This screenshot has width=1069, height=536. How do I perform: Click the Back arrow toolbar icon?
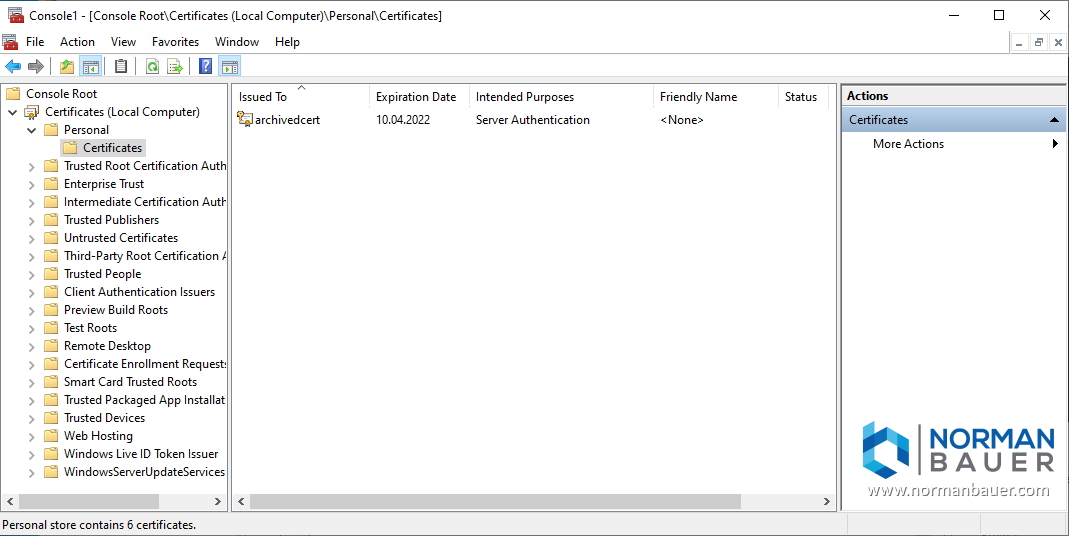[x=13, y=67]
